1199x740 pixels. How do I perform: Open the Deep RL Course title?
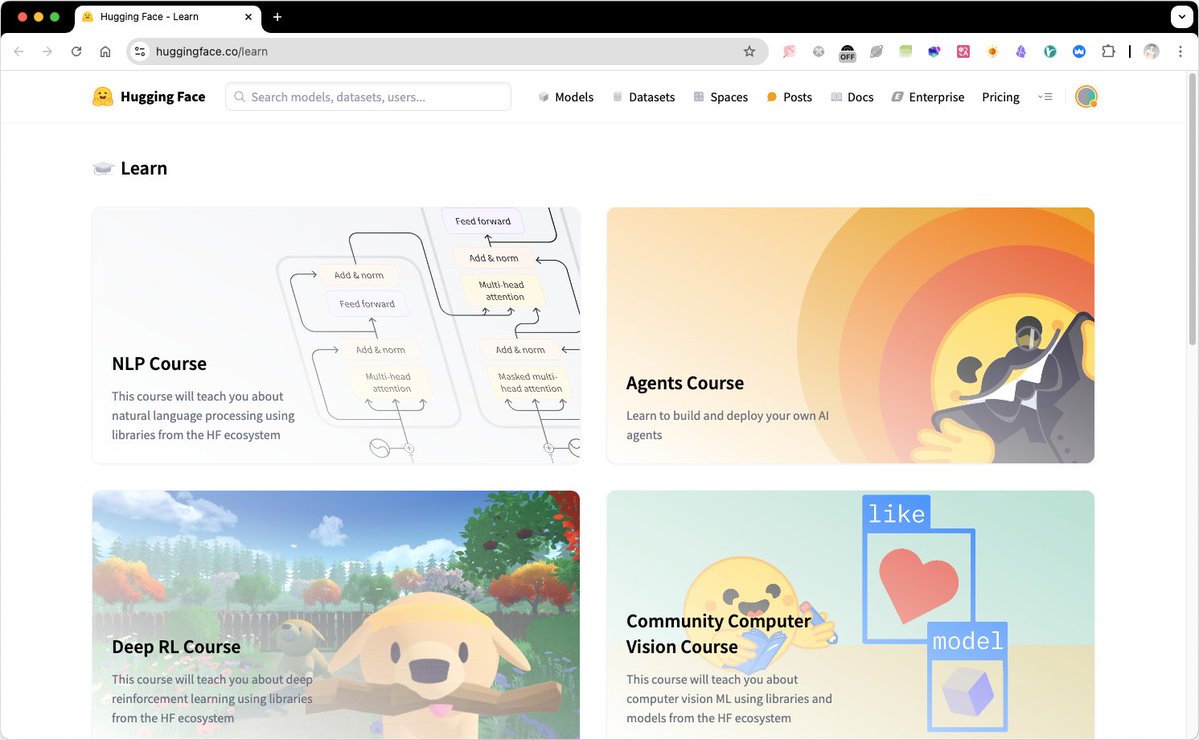point(176,647)
